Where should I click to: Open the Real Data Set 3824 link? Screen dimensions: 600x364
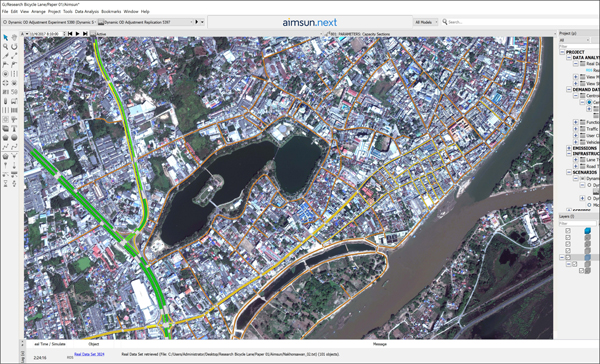[x=89, y=354]
